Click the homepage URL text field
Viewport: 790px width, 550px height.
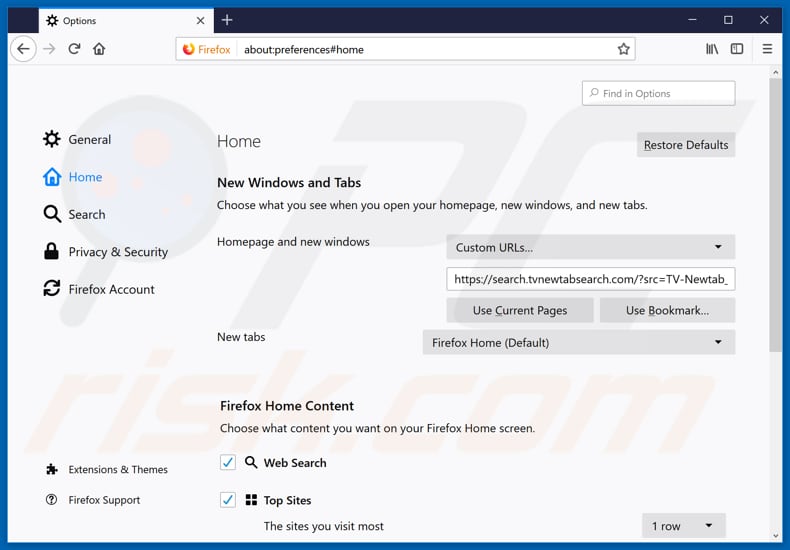[x=590, y=279]
